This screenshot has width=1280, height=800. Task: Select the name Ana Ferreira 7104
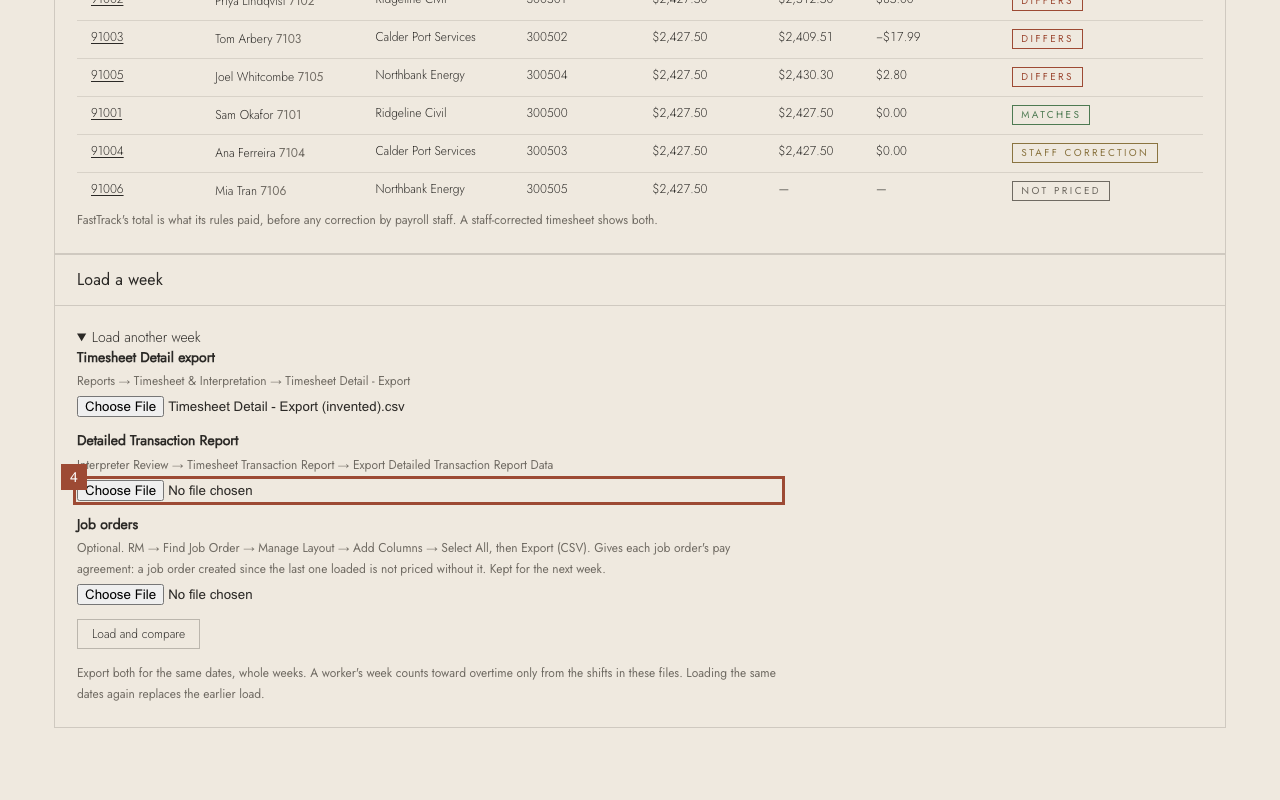[260, 153]
